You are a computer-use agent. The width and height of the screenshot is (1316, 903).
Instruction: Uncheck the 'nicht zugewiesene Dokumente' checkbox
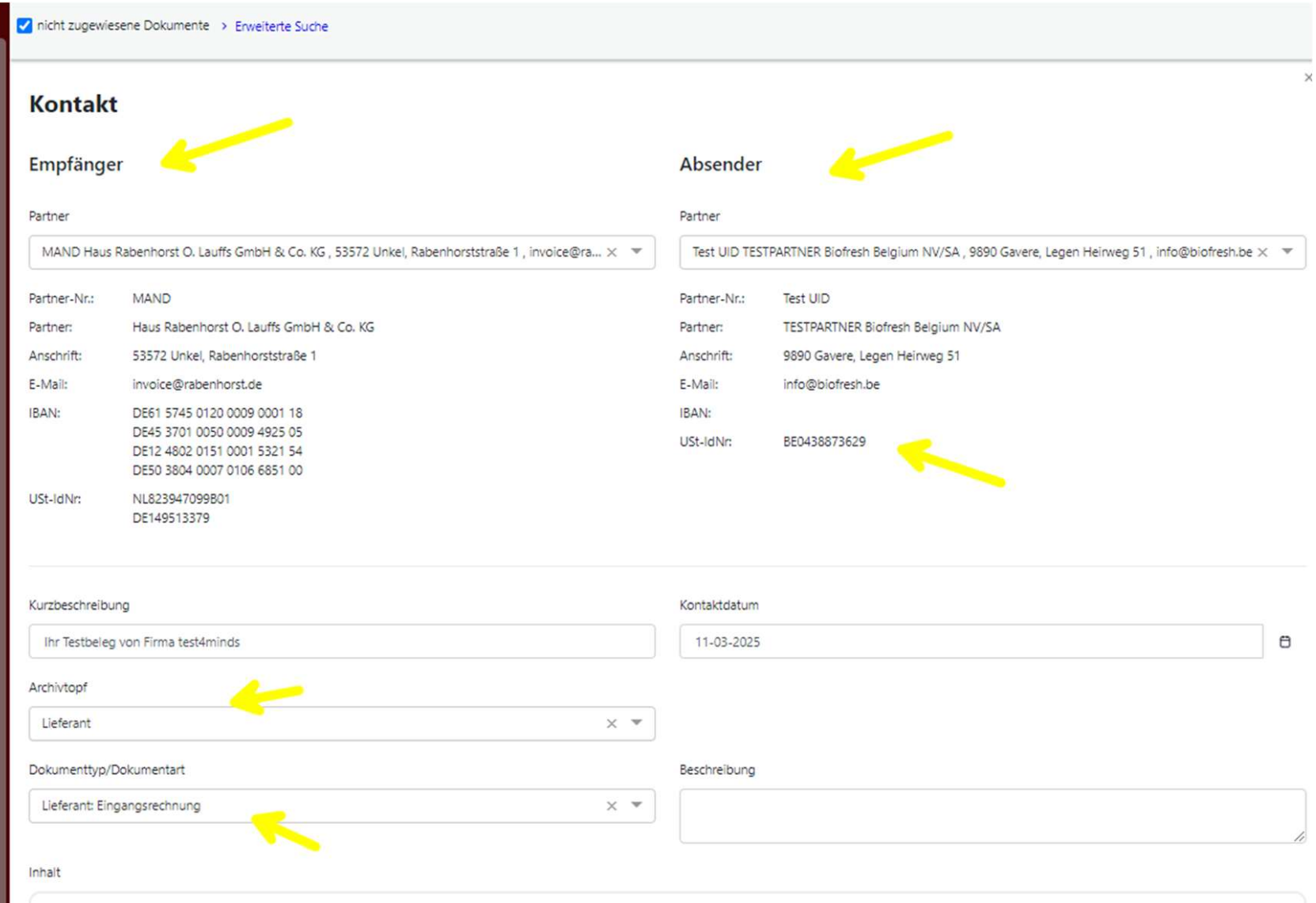click(25, 26)
